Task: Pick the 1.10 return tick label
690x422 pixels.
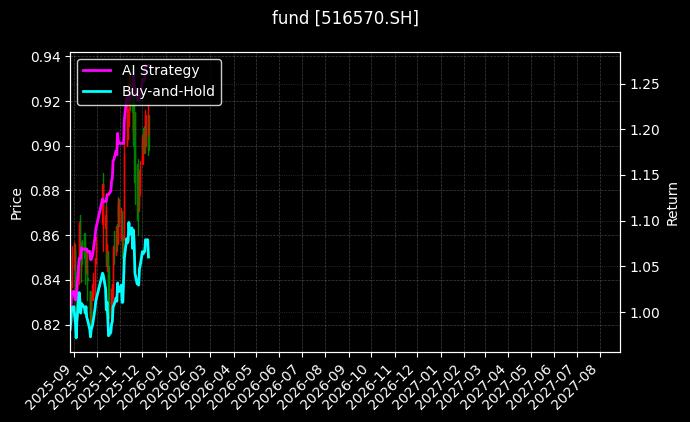Action: 645,221
